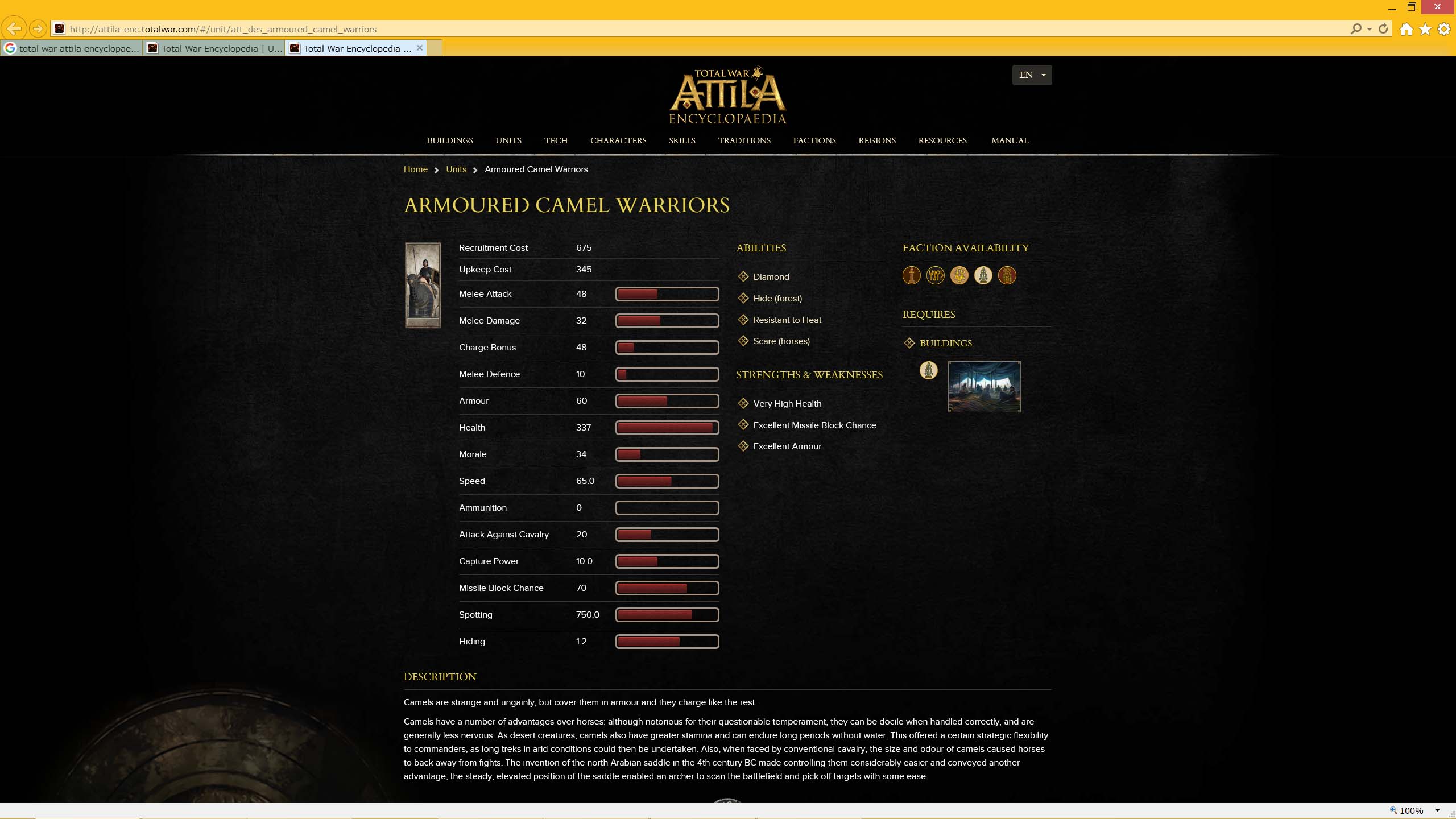The width and height of the screenshot is (1456, 819).
Task: Open favorites star icon
Action: pos(1425,29)
